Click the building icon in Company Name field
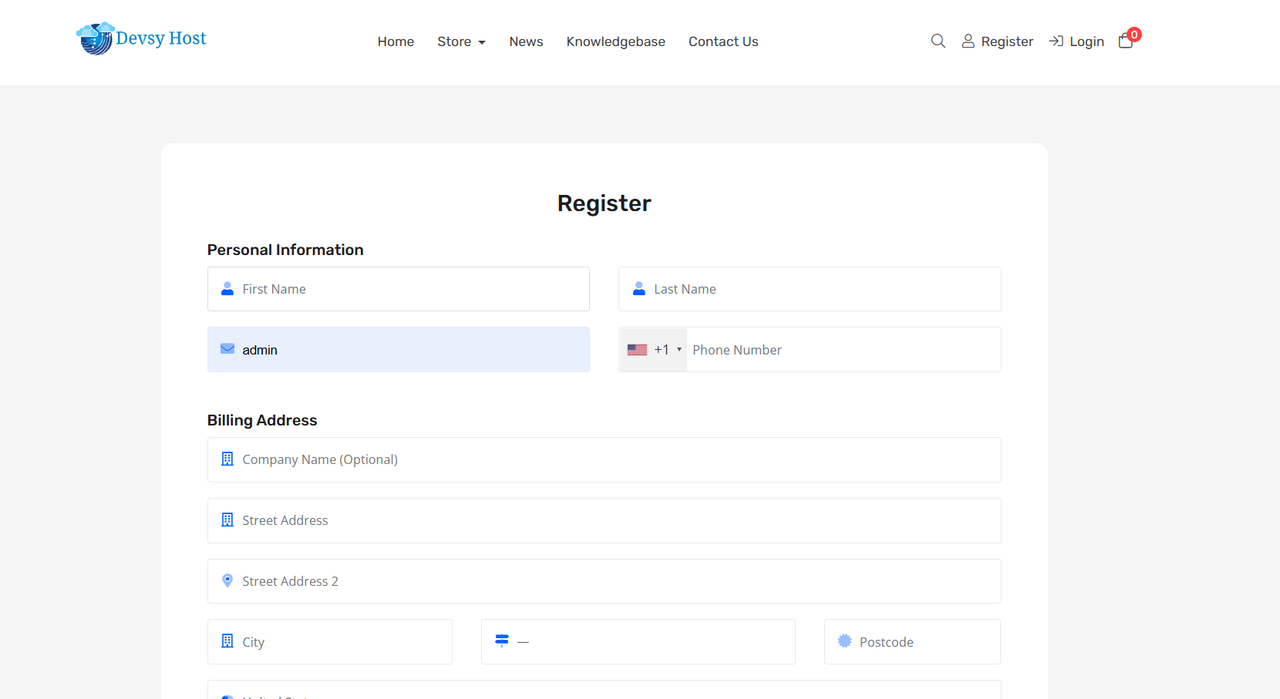Image resolution: width=1280 pixels, height=699 pixels. coord(227,459)
